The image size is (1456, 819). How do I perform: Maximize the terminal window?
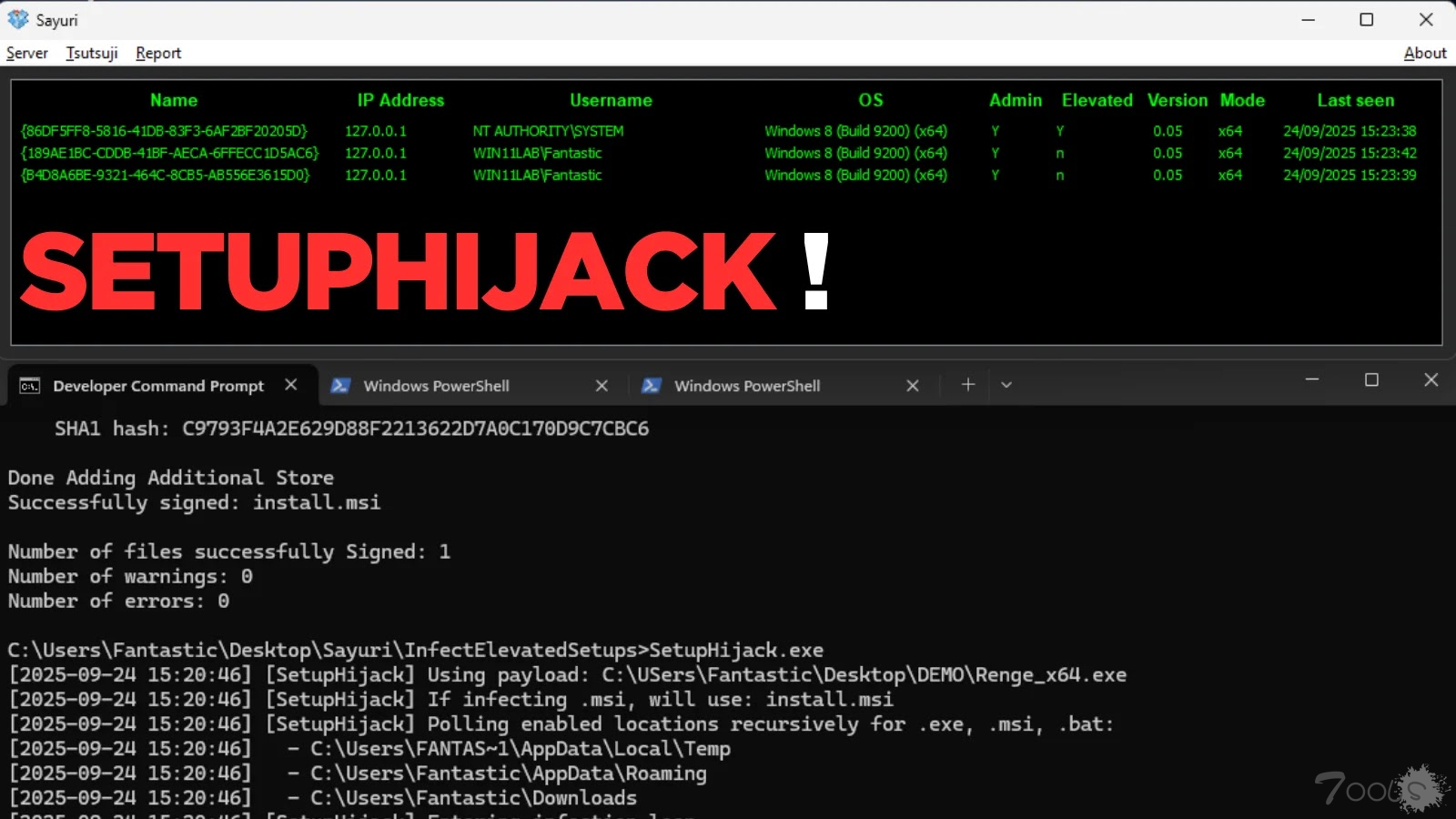coord(1371,380)
